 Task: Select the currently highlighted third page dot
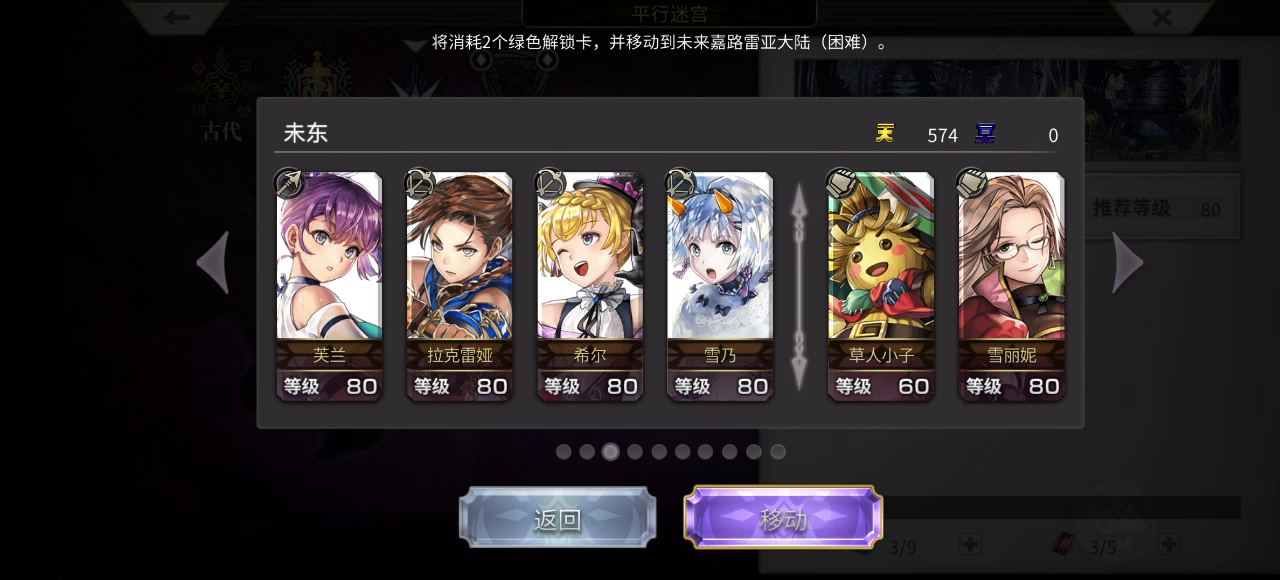[x=611, y=452]
